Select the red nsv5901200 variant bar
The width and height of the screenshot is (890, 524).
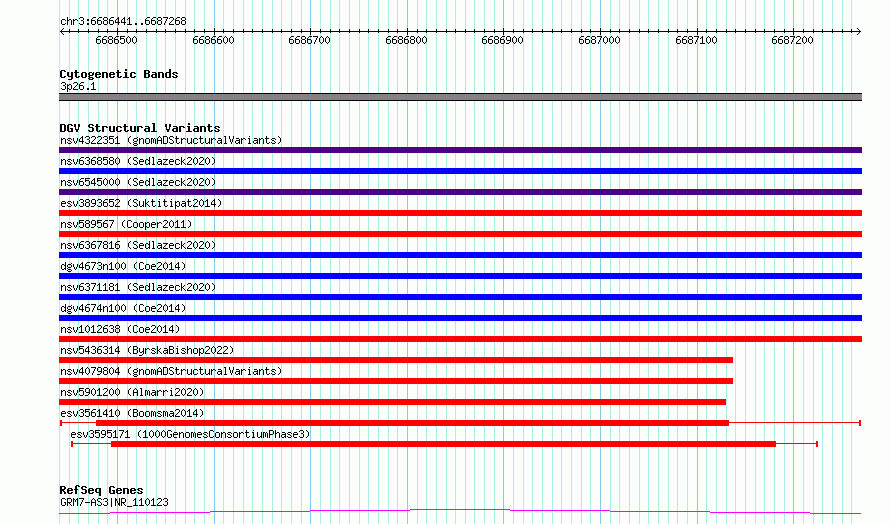[393, 402]
